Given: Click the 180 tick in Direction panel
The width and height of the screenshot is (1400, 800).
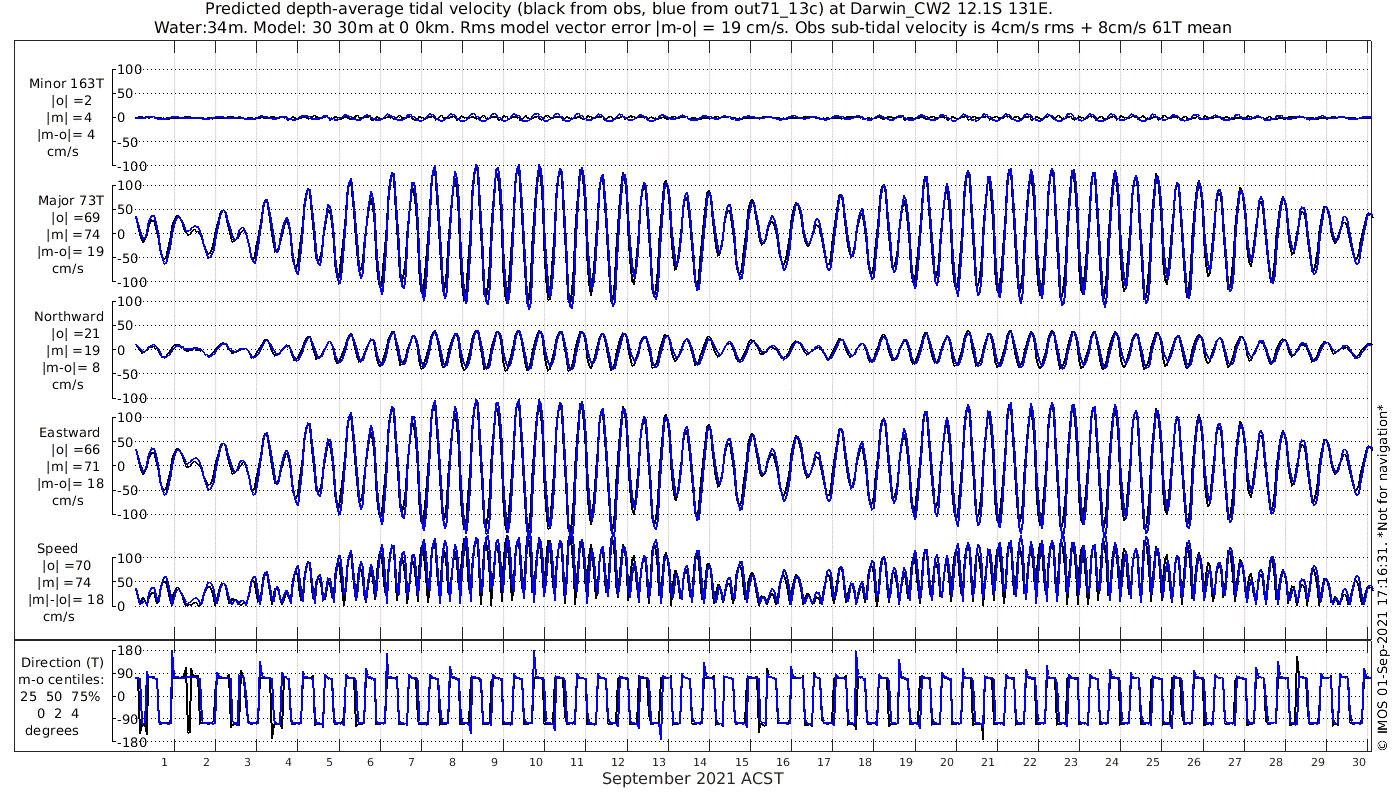Looking at the screenshot, I should (128, 651).
